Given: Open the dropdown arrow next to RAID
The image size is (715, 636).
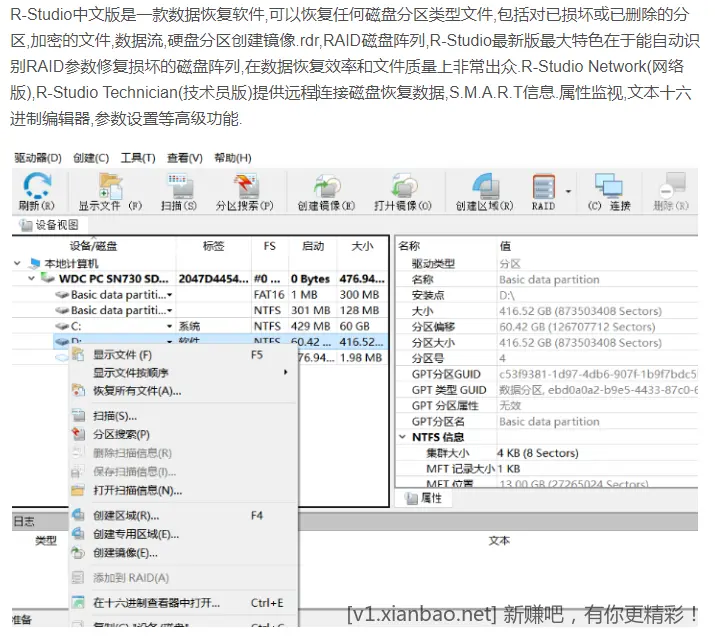Looking at the screenshot, I should (568, 191).
